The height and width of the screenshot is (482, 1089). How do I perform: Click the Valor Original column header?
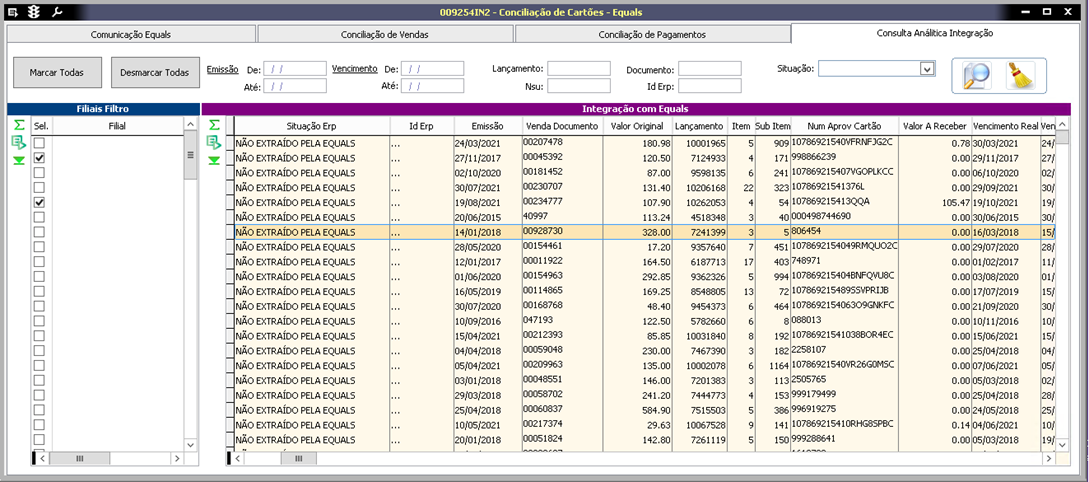click(636, 126)
